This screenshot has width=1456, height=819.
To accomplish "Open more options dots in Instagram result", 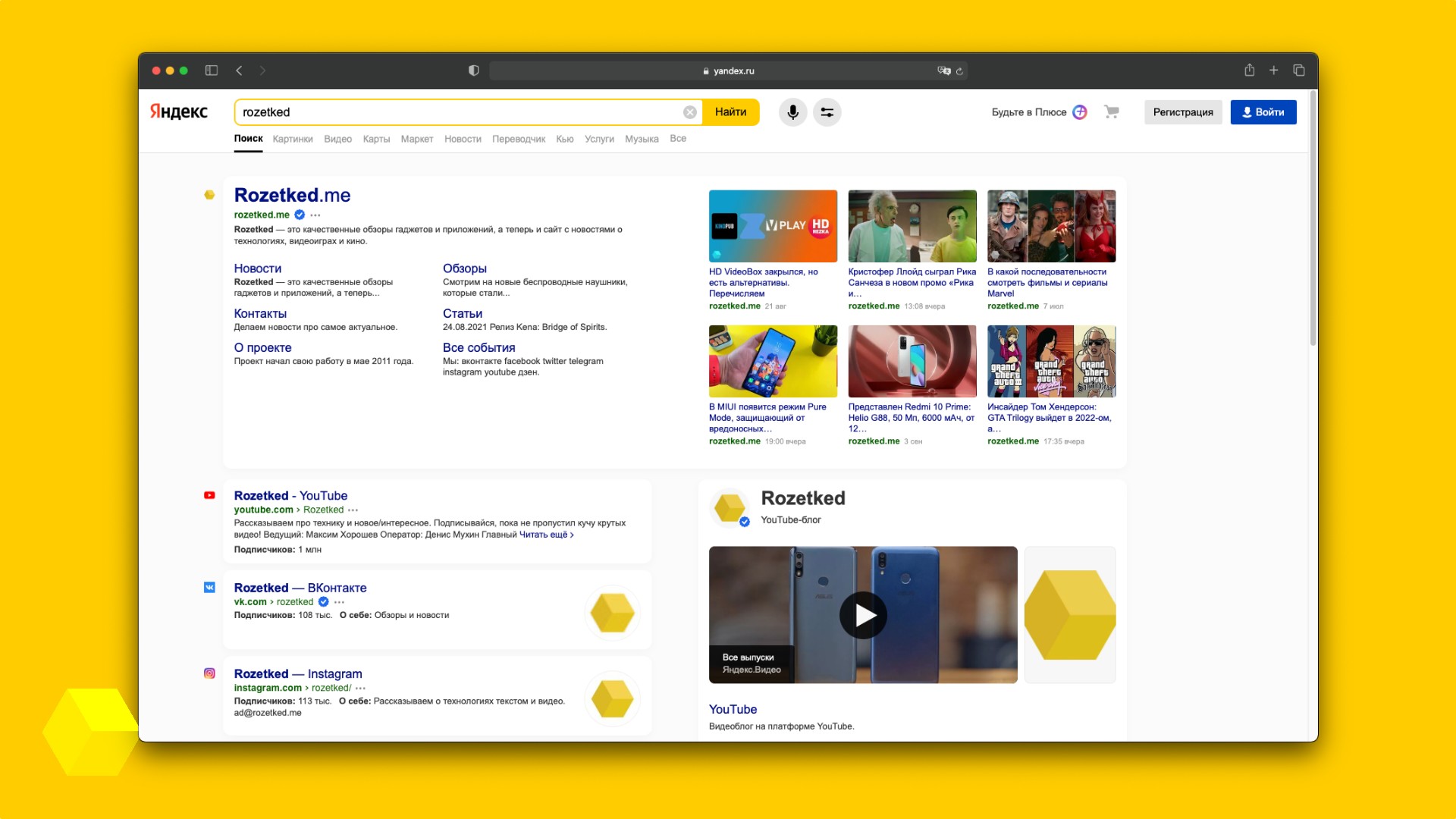I will click(360, 689).
